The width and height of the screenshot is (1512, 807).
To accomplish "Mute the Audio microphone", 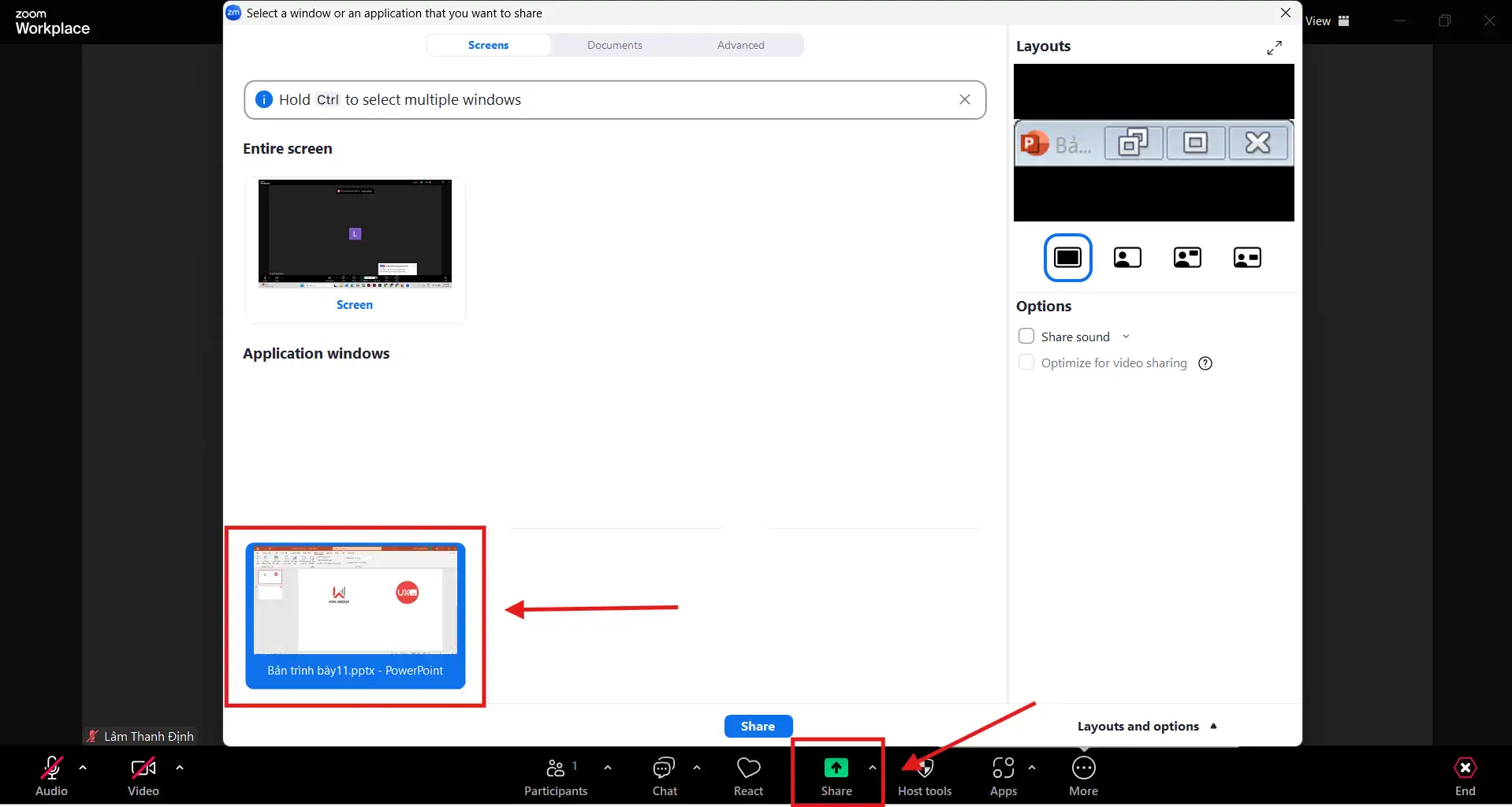I will tap(51, 768).
